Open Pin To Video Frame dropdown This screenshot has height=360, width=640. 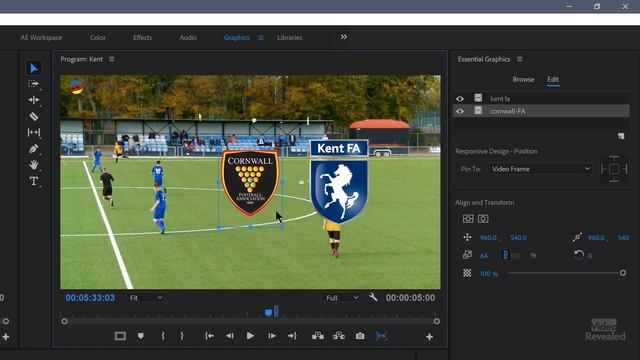(x=540, y=169)
